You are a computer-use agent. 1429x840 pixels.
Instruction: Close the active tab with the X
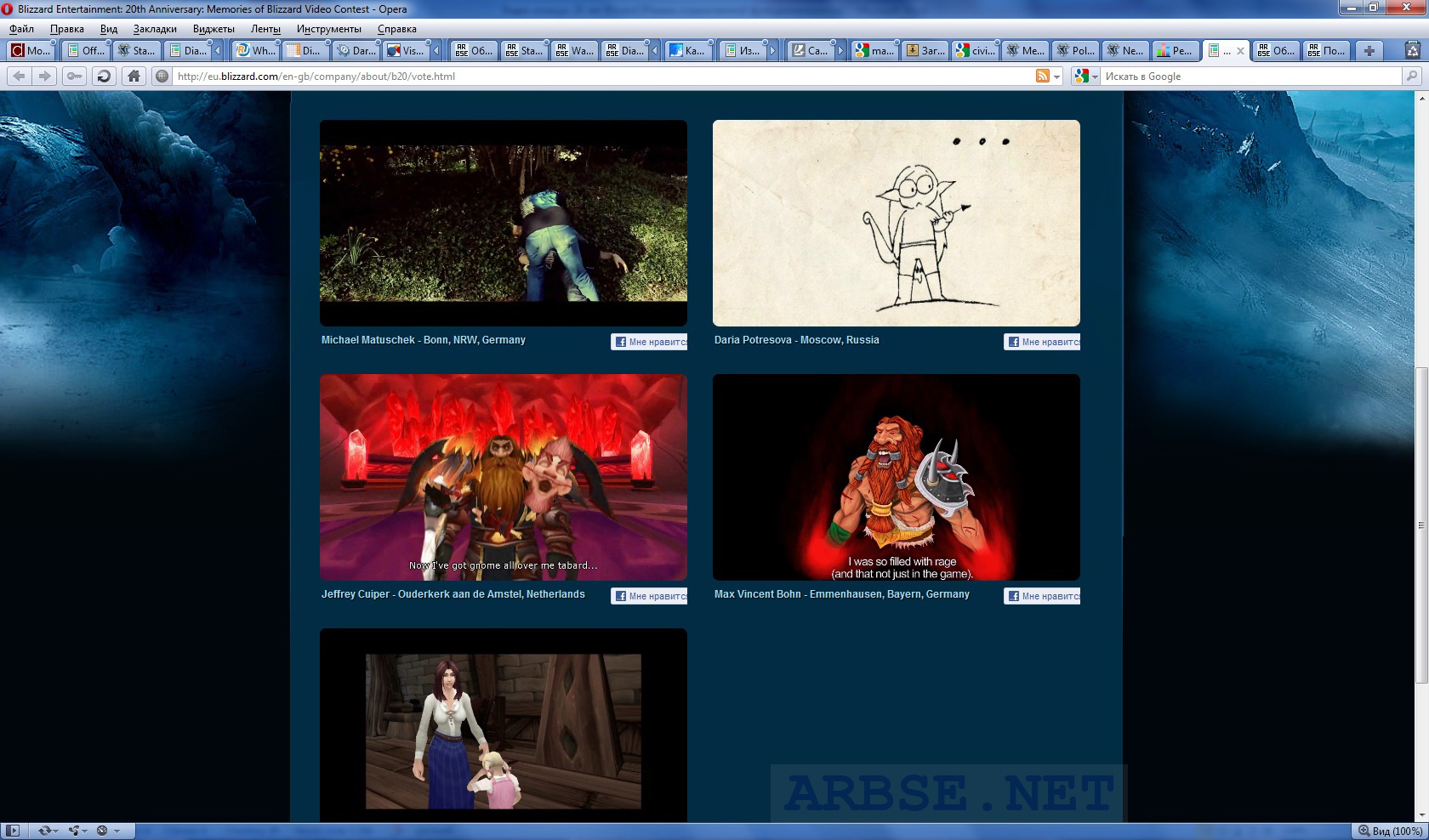(x=1240, y=51)
